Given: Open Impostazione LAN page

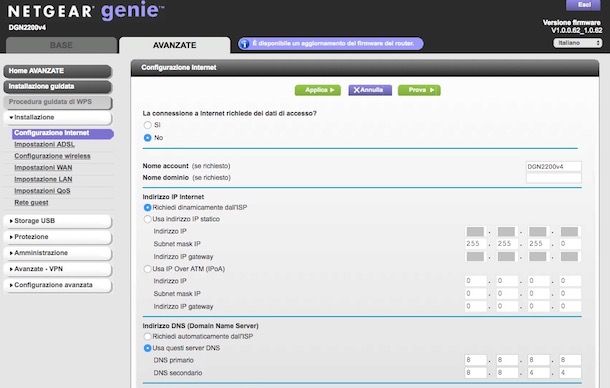Looking at the screenshot, I should pyautogui.click(x=43, y=179).
